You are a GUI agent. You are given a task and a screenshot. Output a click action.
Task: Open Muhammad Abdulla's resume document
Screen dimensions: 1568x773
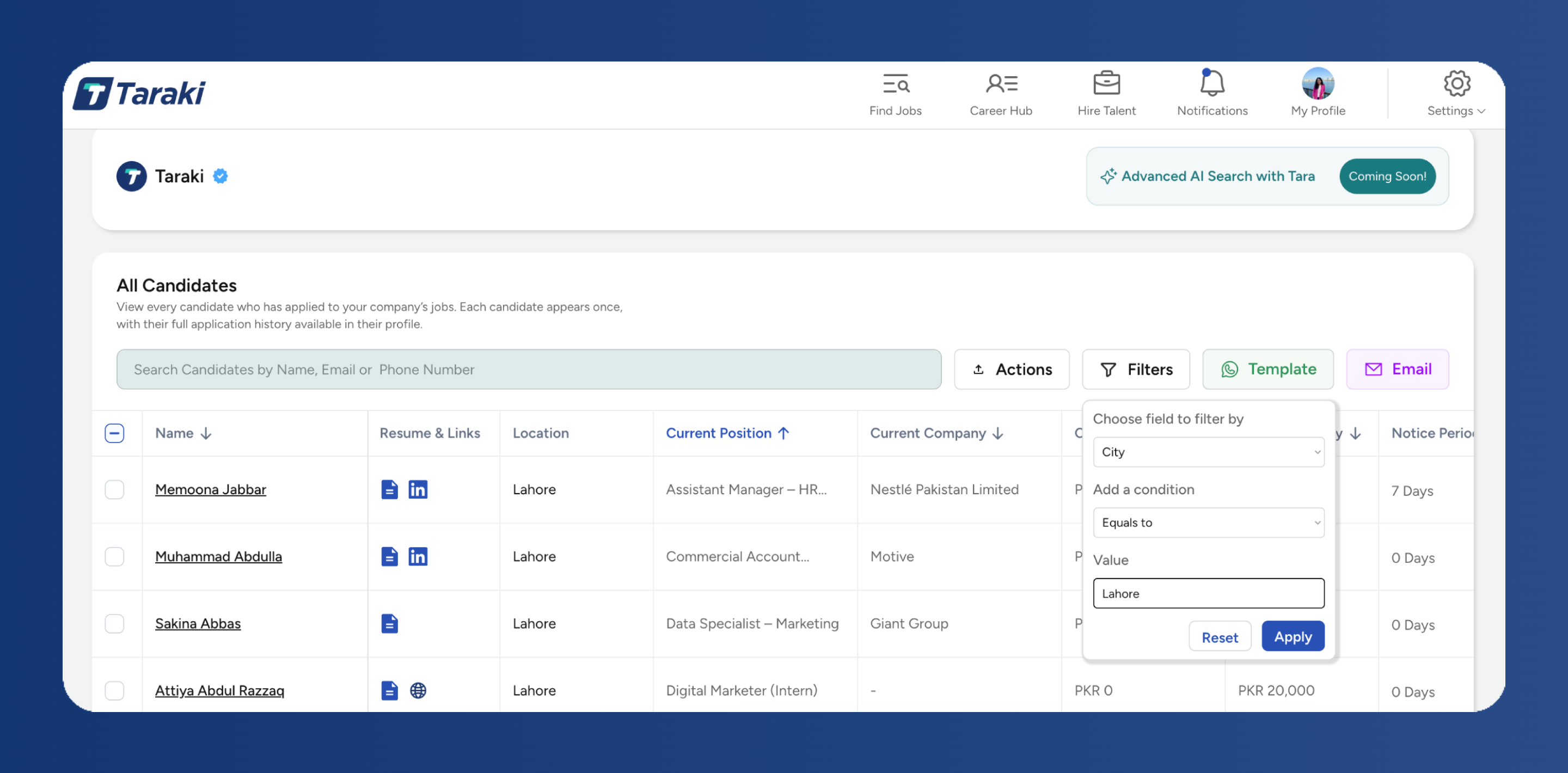pyautogui.click(x=390, y=556)
